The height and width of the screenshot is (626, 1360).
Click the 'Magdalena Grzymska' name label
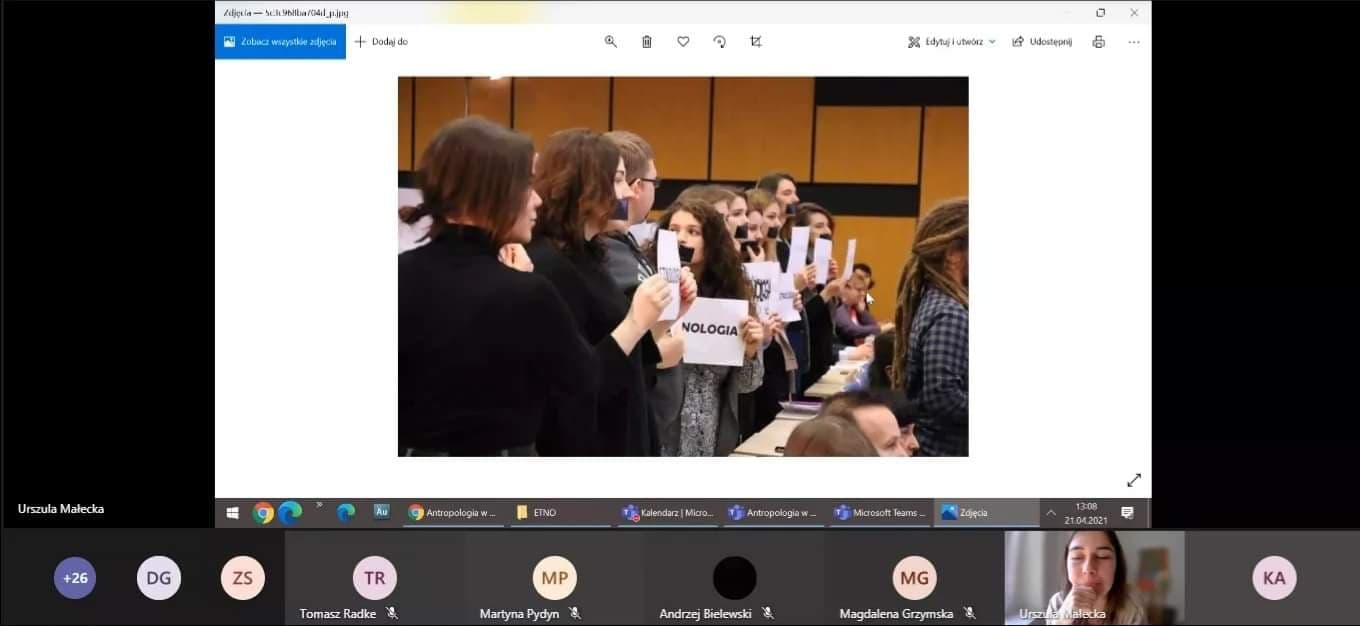click(897, 614)
